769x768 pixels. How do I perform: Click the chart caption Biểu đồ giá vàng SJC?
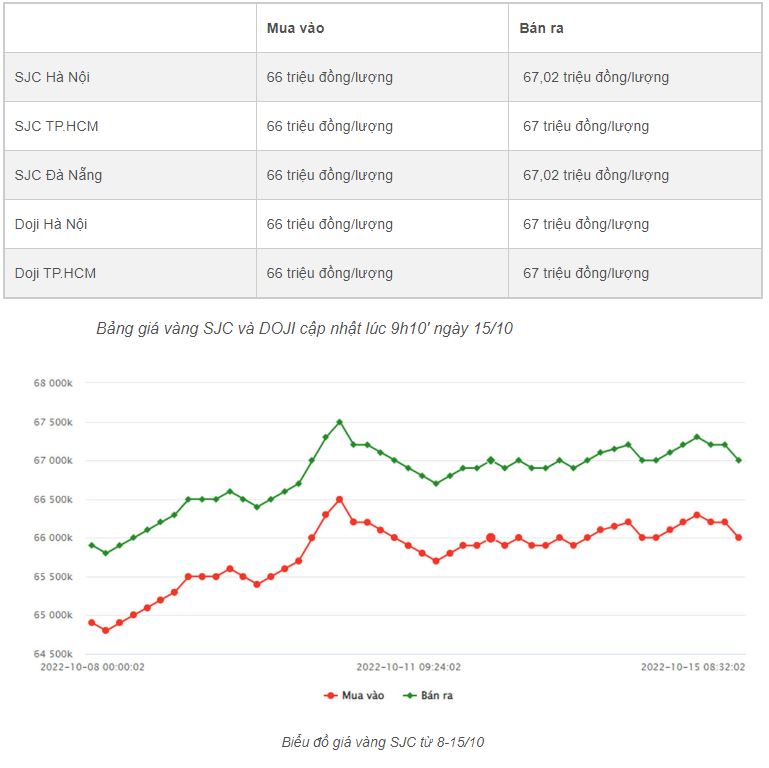coord(383,742)
